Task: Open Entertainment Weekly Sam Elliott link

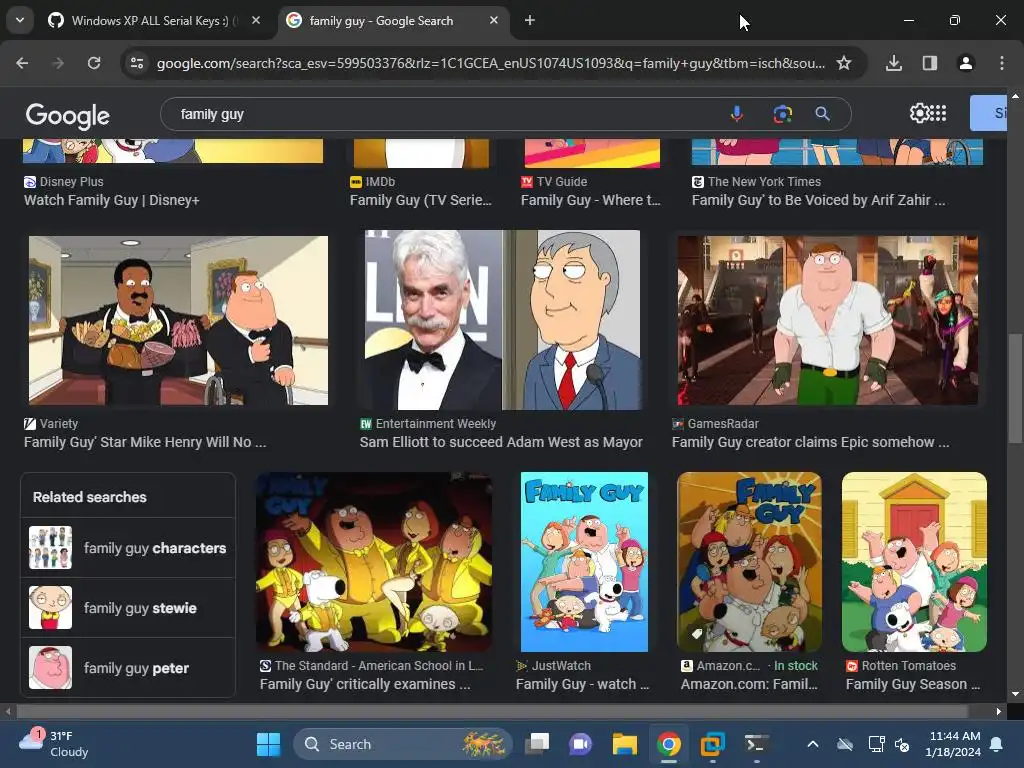Action: tap(501, 442)
